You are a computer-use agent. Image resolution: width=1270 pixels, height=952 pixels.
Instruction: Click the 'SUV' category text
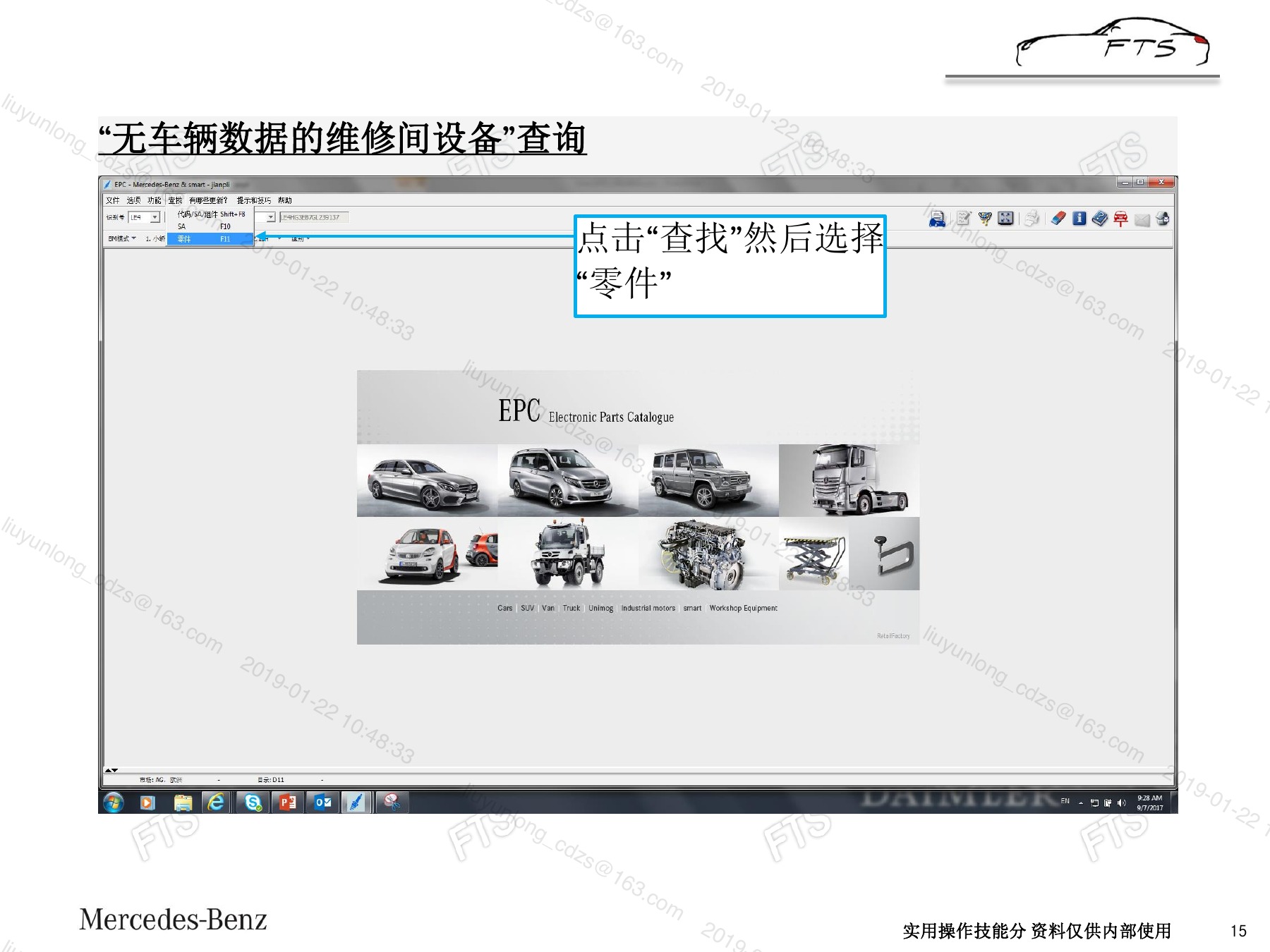527,608
